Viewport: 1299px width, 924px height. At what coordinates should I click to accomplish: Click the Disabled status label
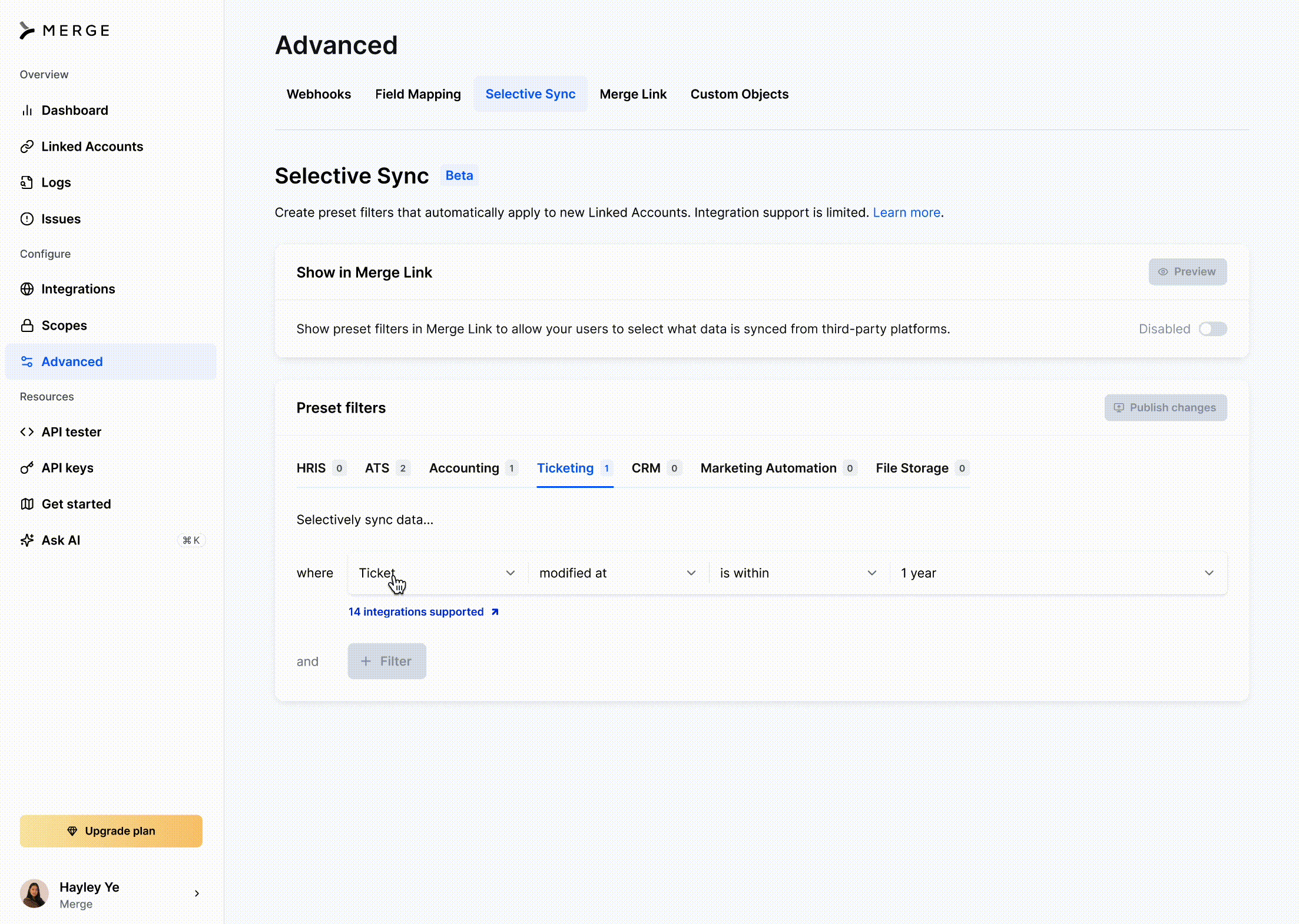[x=1164, y=329]
